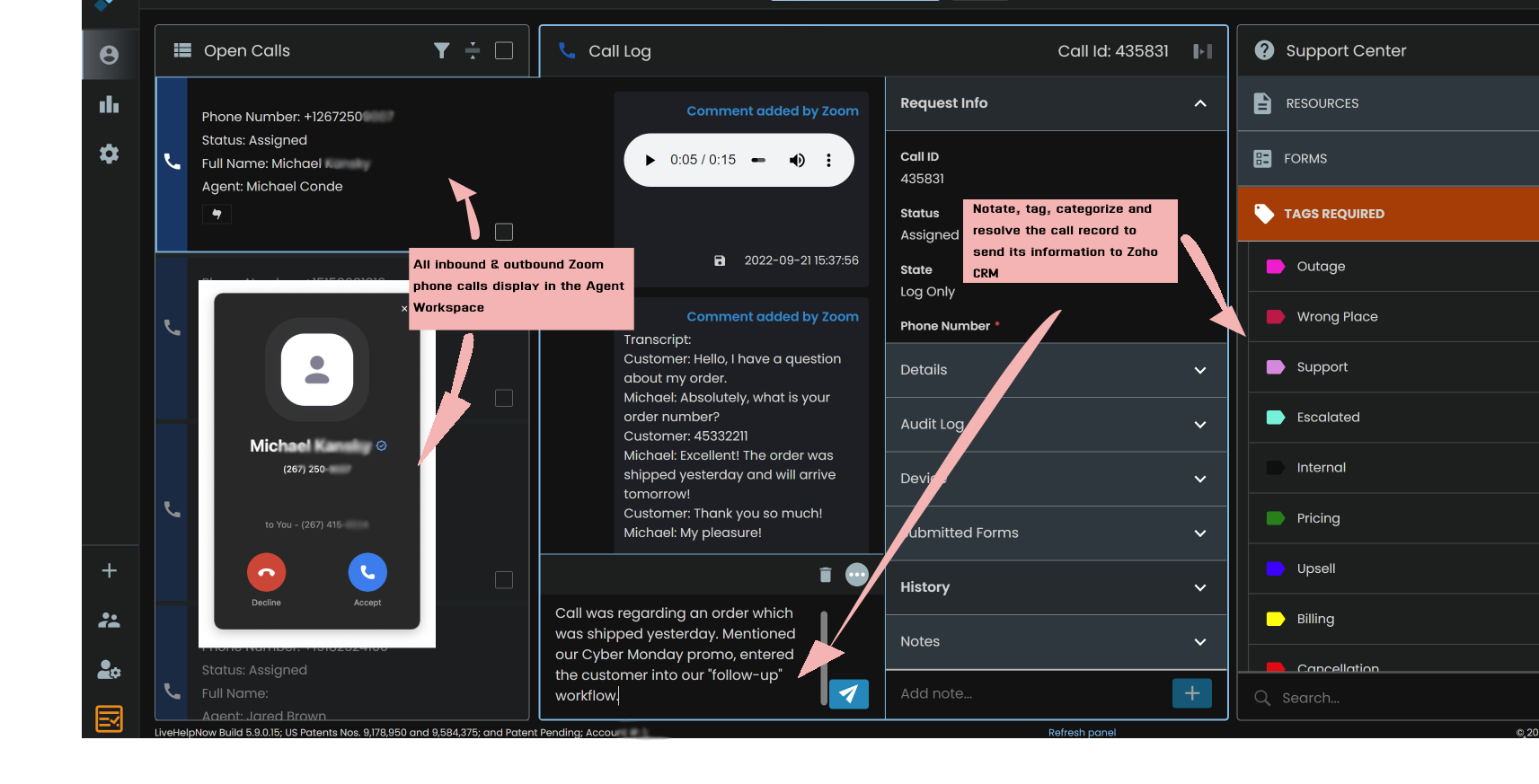1539x784 pixels.
Task: Open the FORMS tab
Action: [x=1387, y=159]
